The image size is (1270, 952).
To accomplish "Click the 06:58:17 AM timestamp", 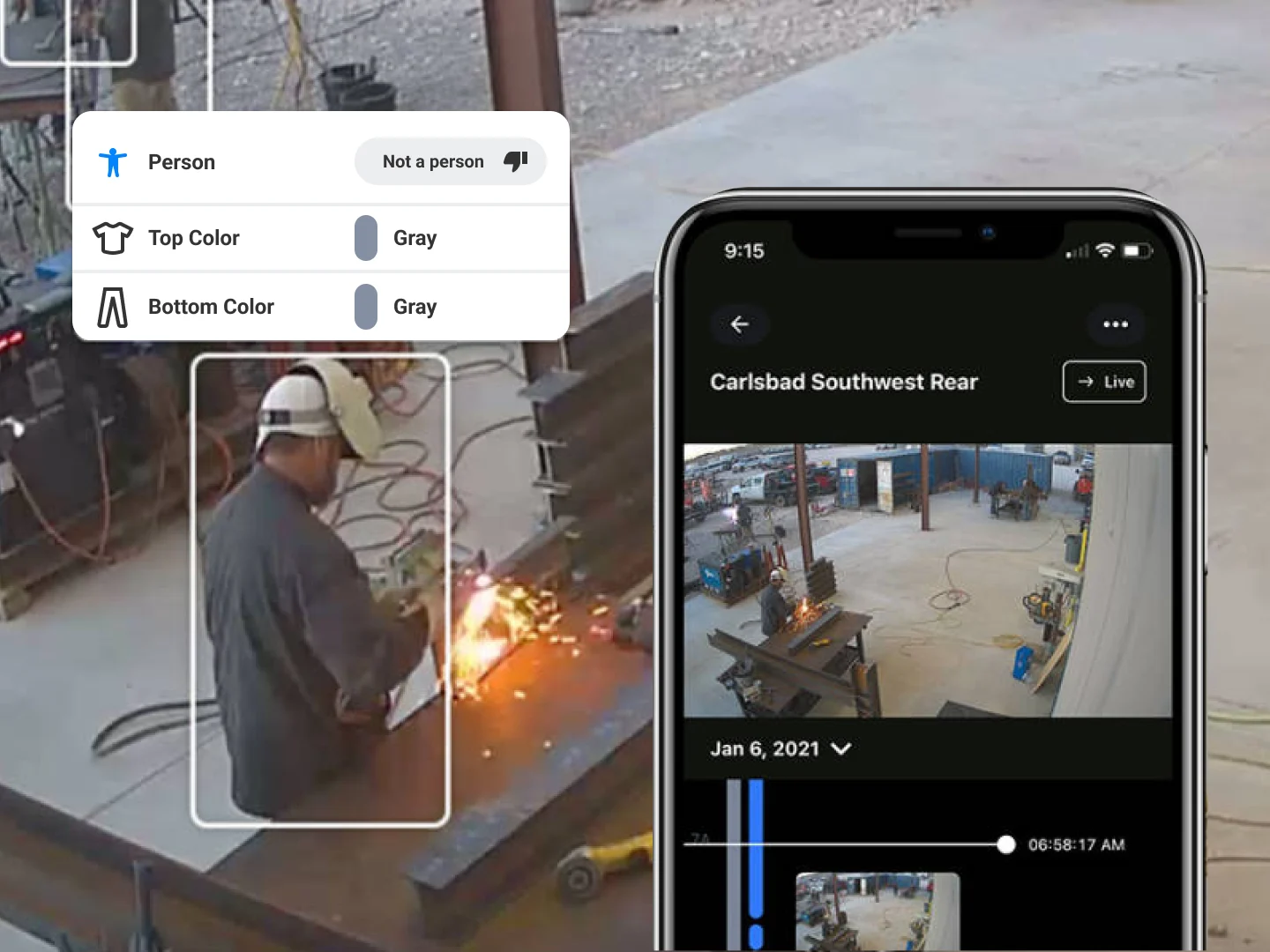I will pyautogui.click(x=1078, y=844).
